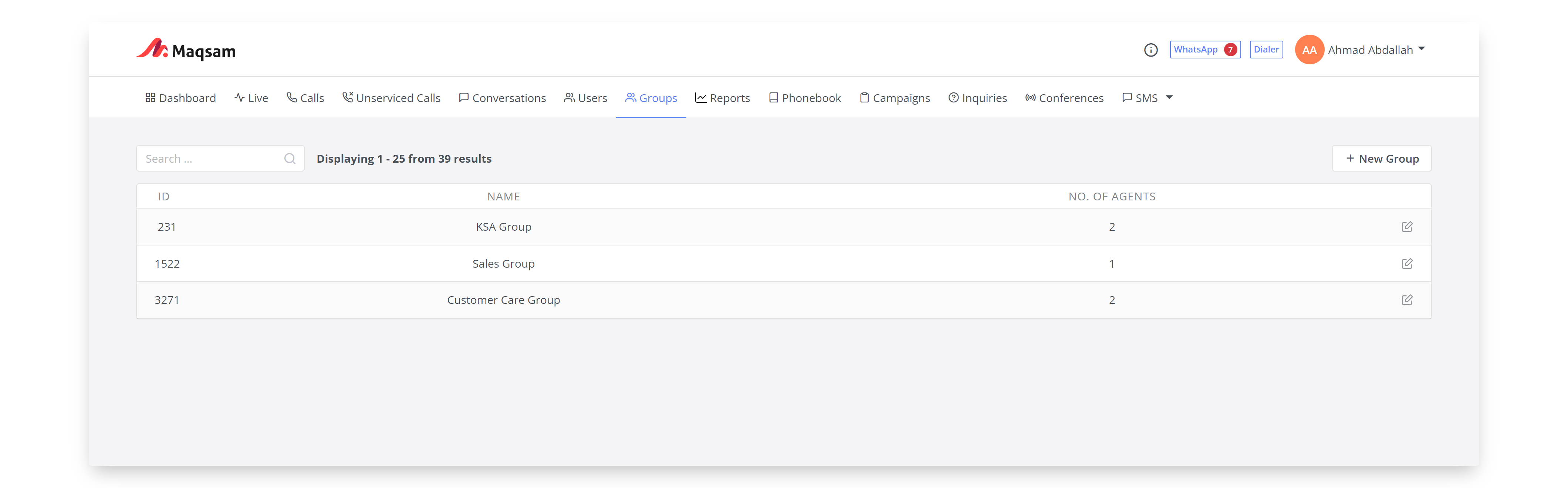Click the NAME column header
1568x488 pixels.
503,197
